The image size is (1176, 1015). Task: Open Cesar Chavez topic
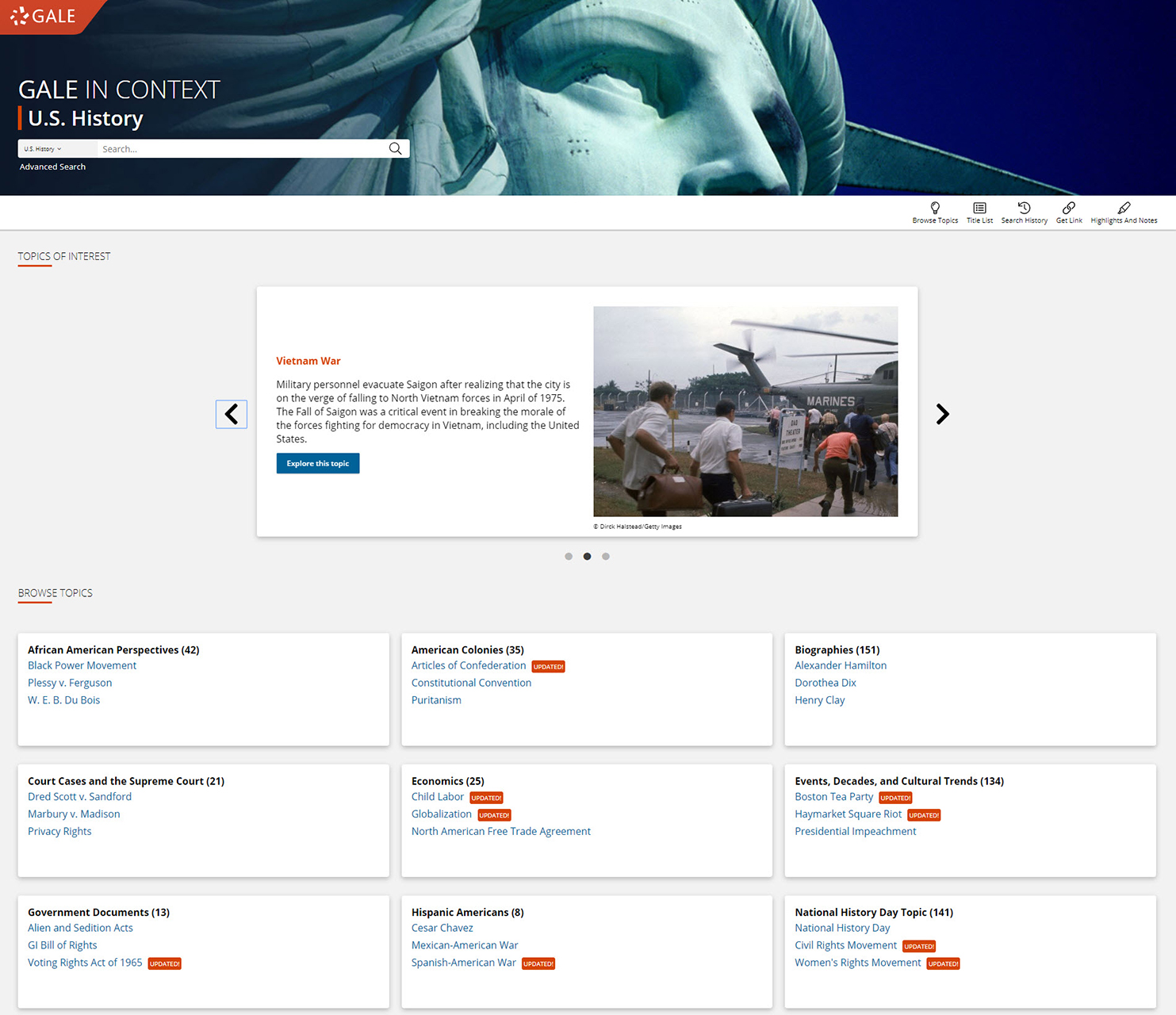[442, 928]
